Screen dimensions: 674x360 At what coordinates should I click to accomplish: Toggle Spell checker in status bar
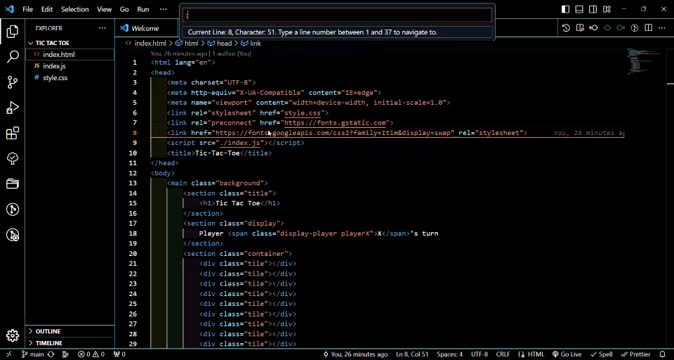click(x=601, y=354)
